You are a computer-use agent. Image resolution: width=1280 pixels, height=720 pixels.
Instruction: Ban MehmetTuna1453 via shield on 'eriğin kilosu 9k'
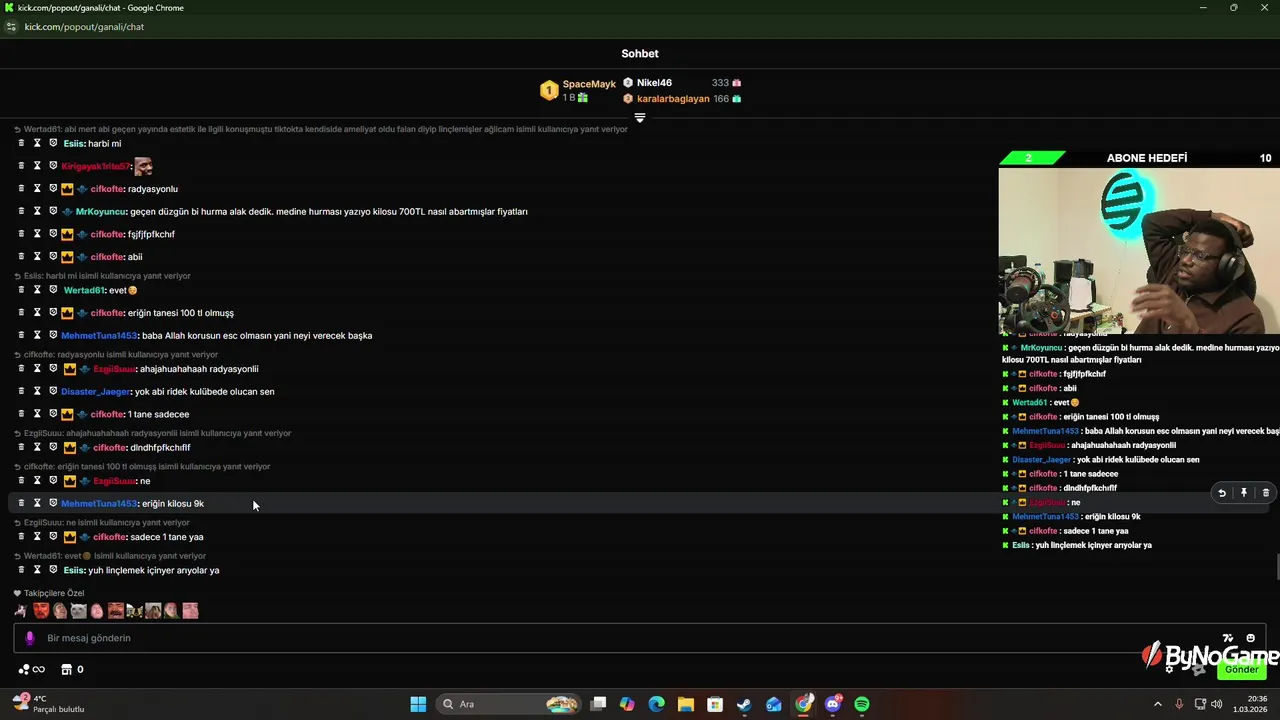(x=53, y=503)
